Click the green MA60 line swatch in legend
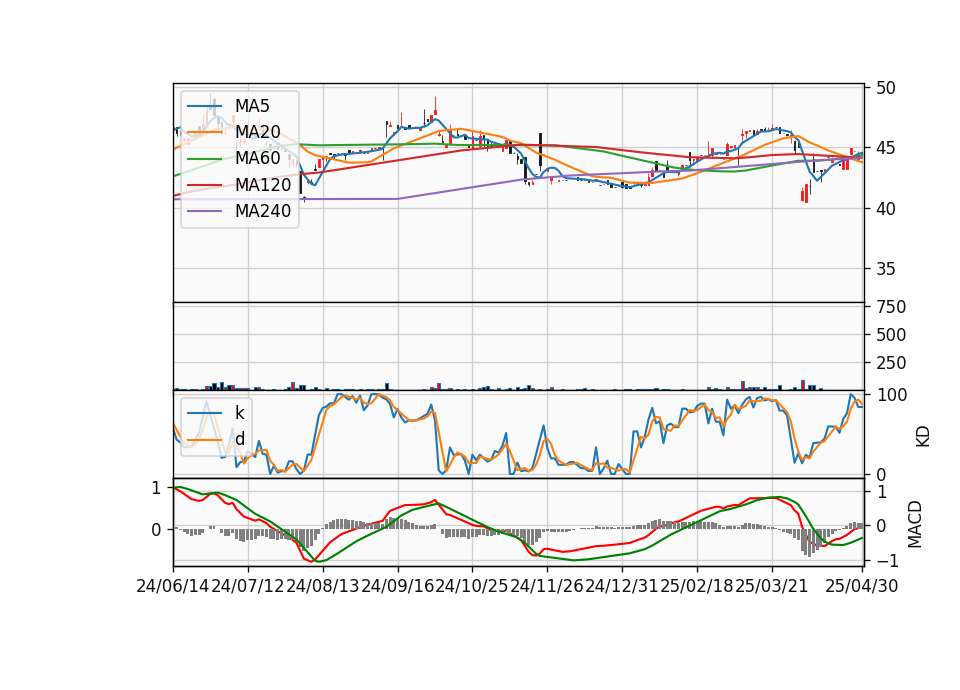The height and width of the screenshot is (690, 960). click(205, 159)
